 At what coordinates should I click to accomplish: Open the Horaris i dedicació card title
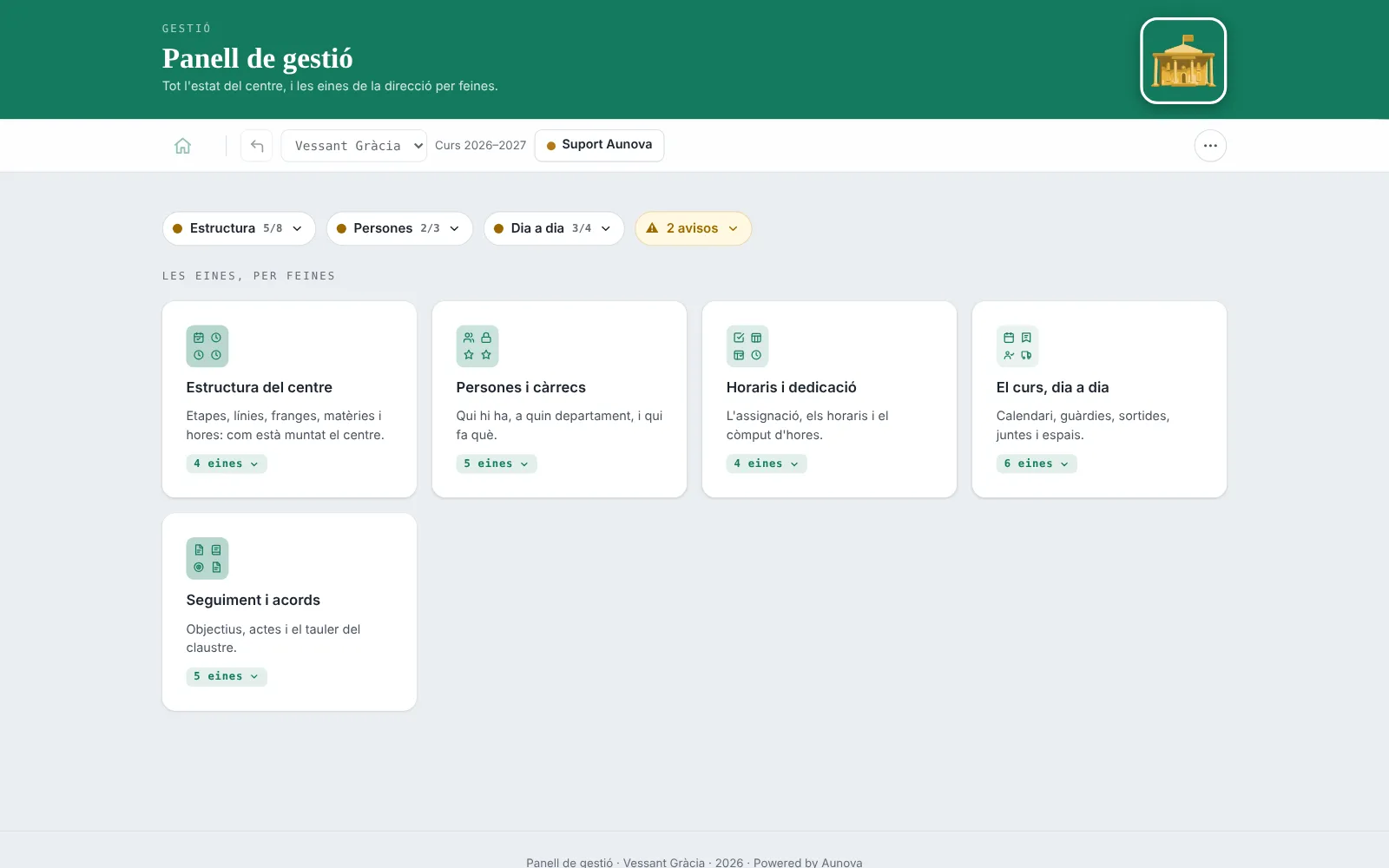792,387
